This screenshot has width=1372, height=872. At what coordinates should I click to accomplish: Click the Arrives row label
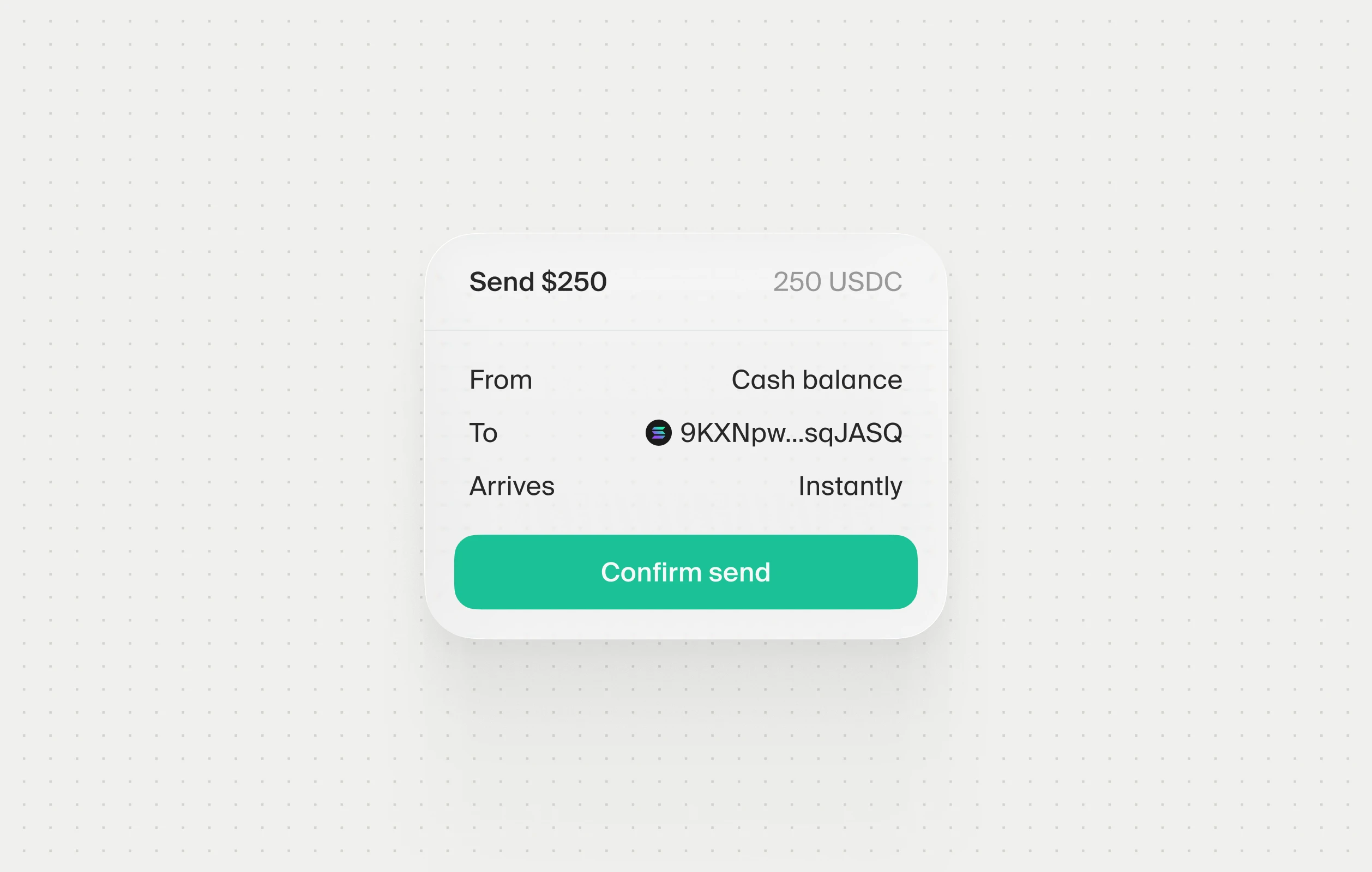pos(512,486)
